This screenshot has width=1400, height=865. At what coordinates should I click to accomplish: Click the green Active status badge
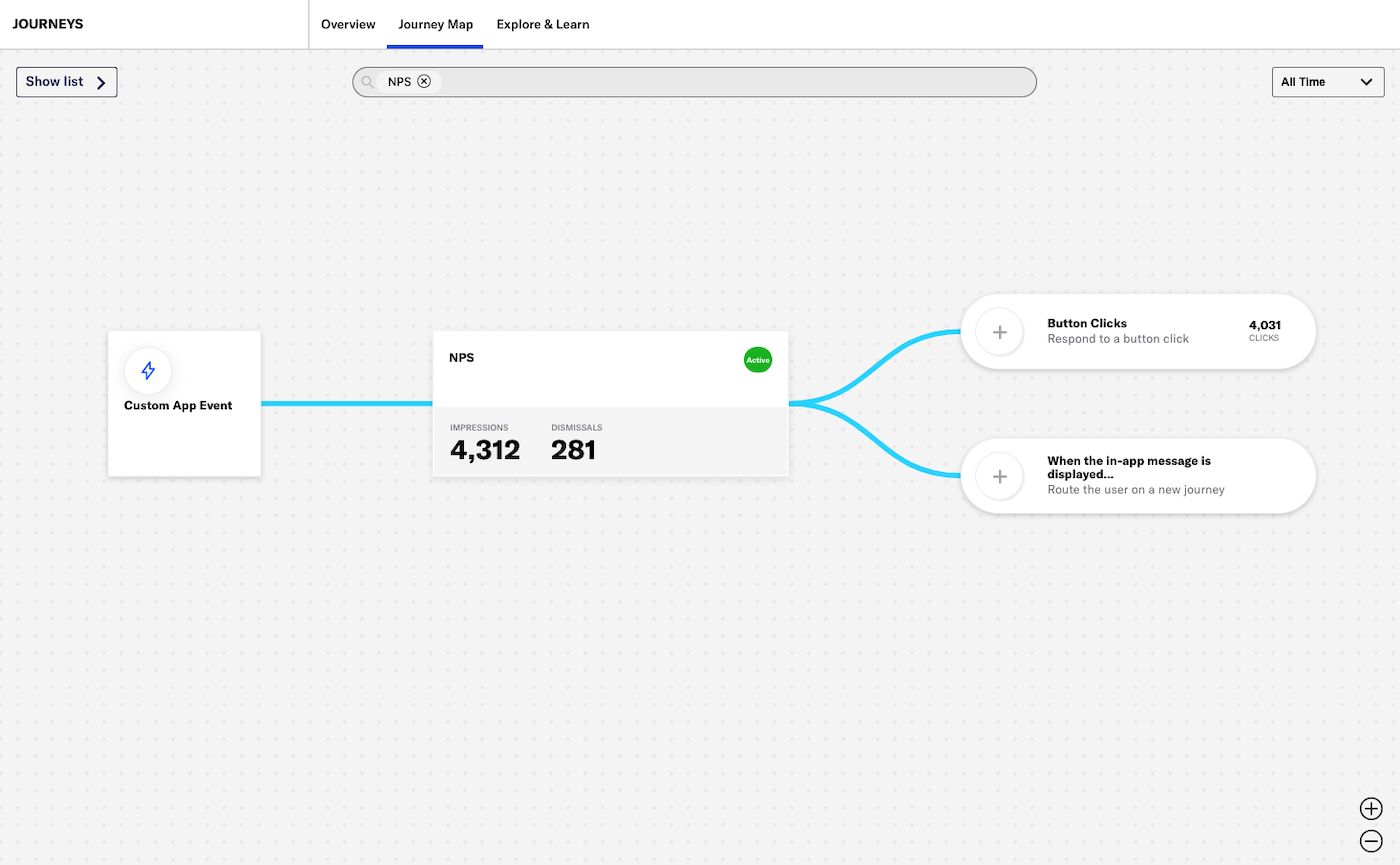coord(757,359)
